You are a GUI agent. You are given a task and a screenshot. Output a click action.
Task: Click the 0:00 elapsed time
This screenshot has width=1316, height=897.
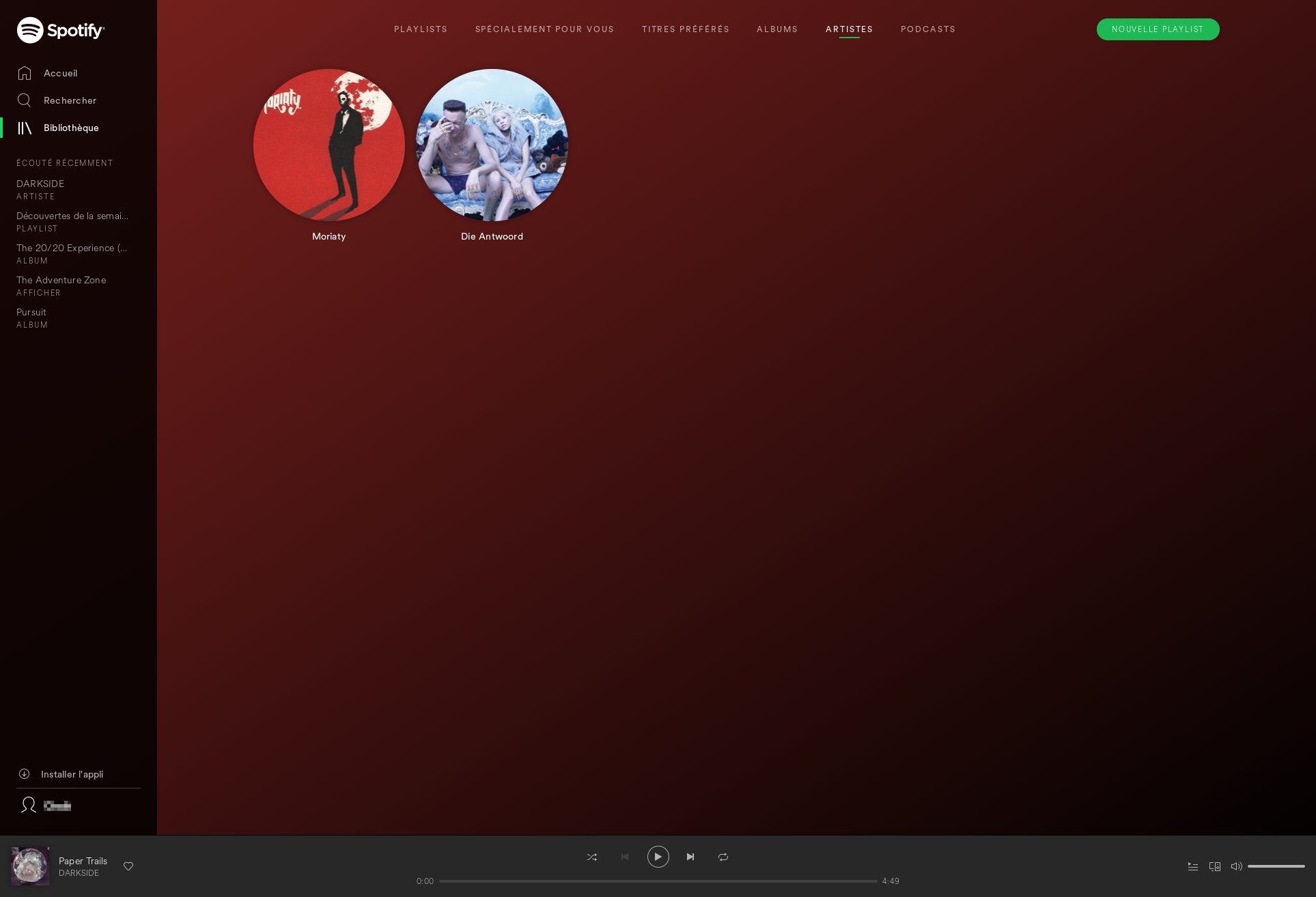pyautogui.click(x=425, y=881)
